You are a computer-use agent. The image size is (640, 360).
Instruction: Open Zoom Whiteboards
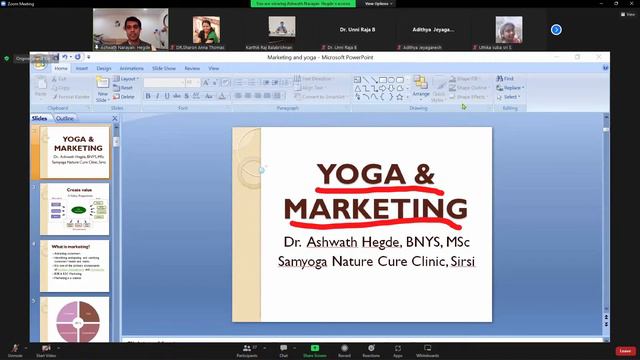coord(427,350)
